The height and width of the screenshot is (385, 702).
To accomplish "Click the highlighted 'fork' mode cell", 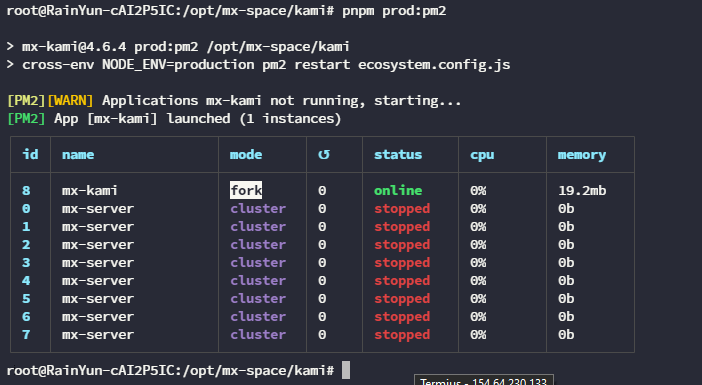I will click(x=246, y=190).
